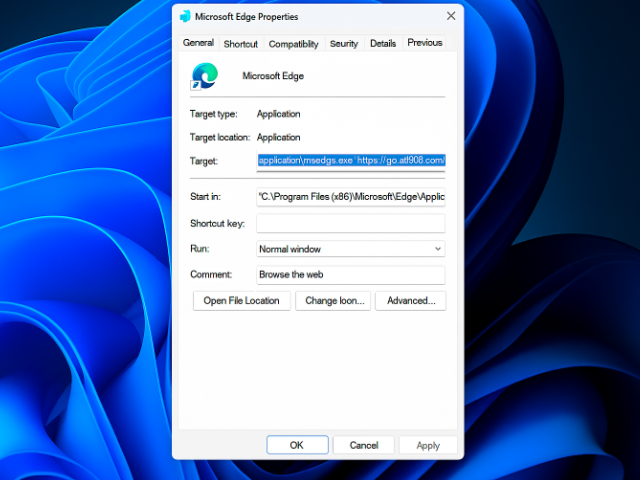Click the large Edge logo beside the shortcut name

tap(205, 76)
